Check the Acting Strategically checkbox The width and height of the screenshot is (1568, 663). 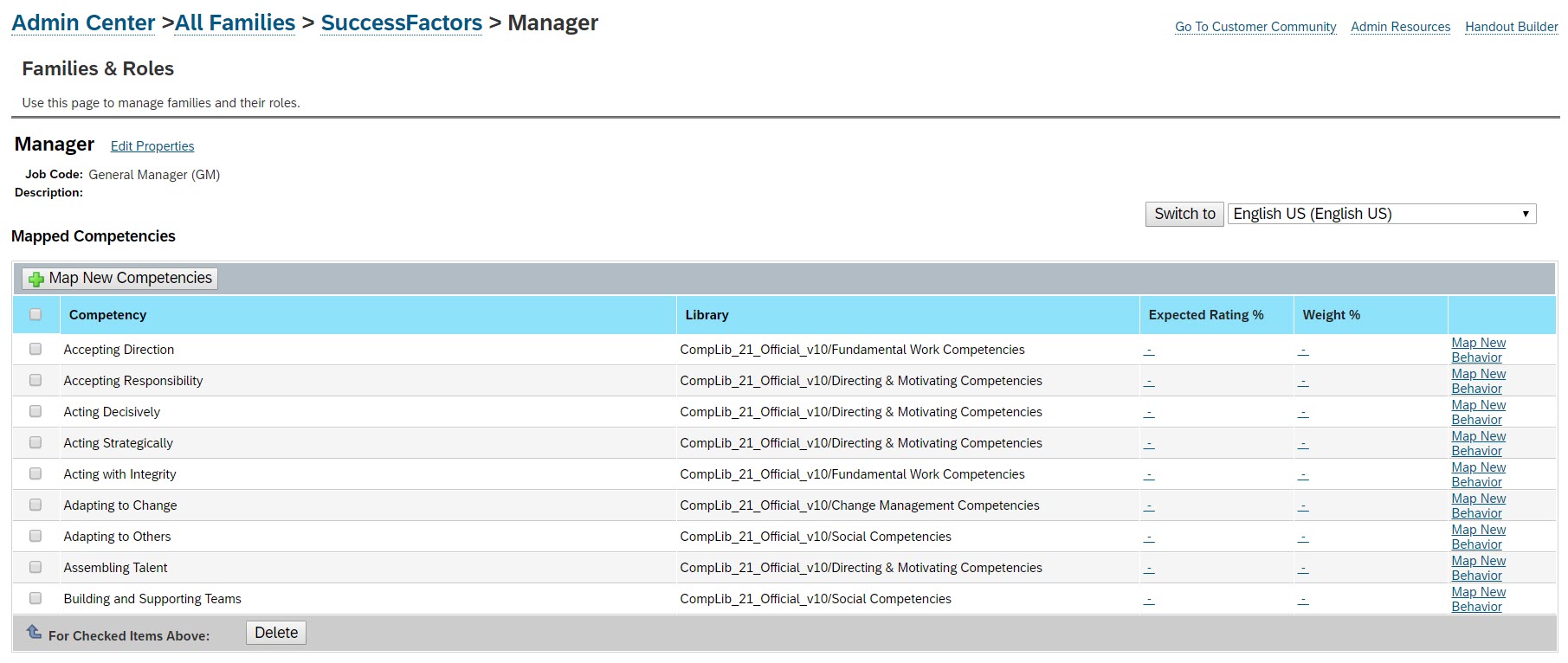coord(35,442)
